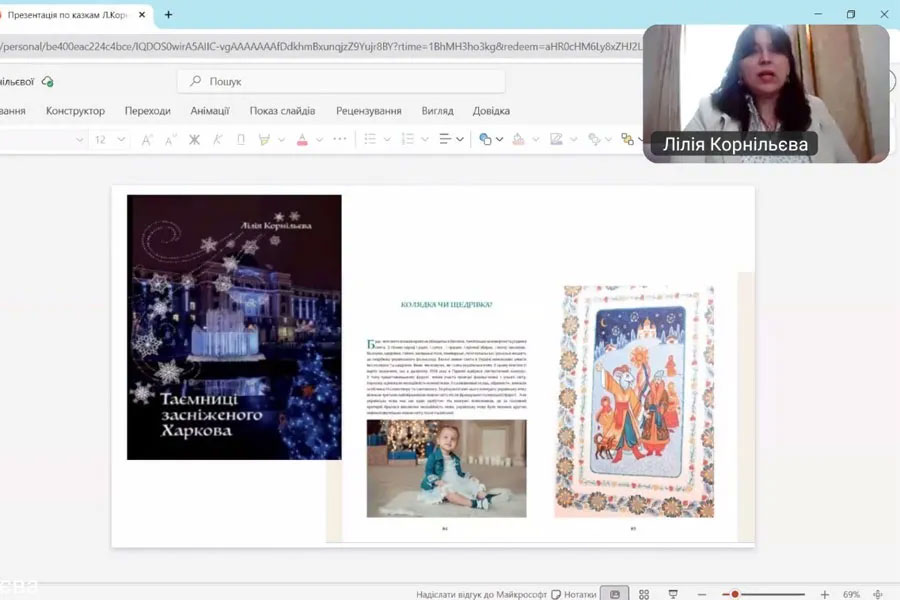900x600 pixels.
Task: Expand the numbered list dropdown arrow
Action: pos(424,139)
